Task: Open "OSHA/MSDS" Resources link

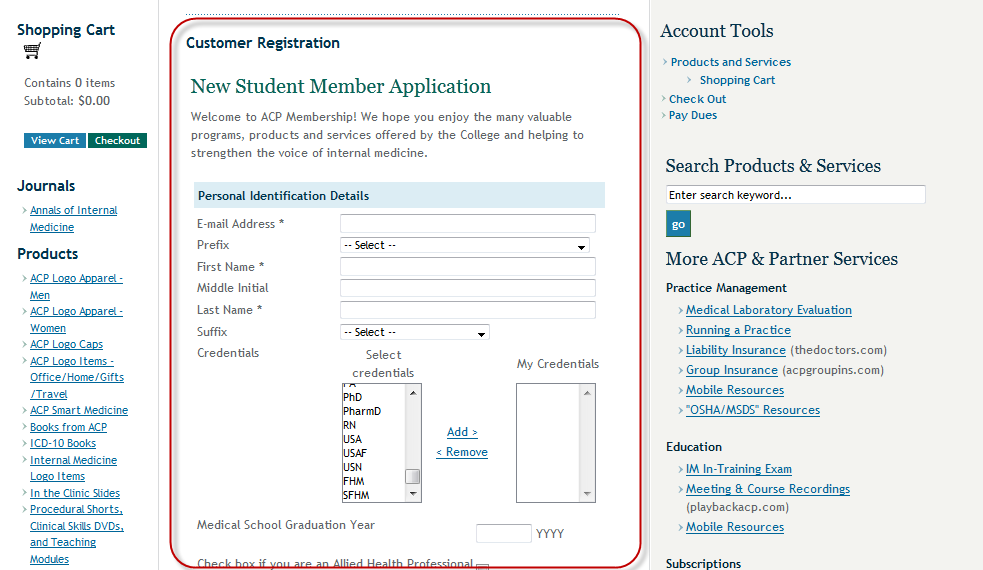Action: pos(753,410)
